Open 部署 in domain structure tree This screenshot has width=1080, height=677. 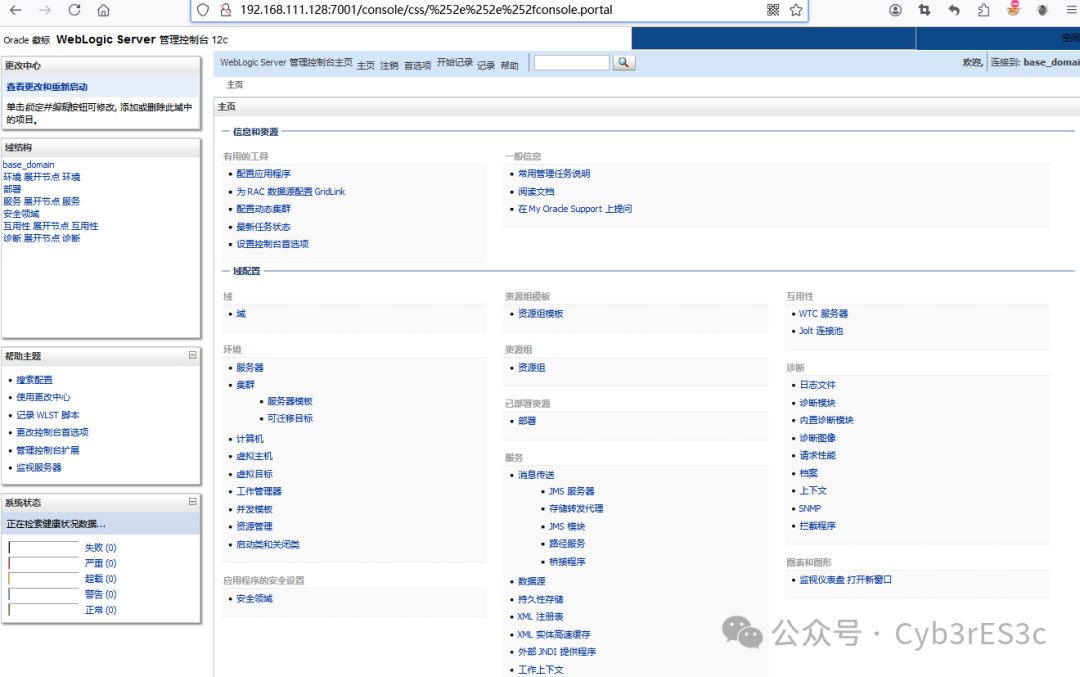(x=12, y=189)
